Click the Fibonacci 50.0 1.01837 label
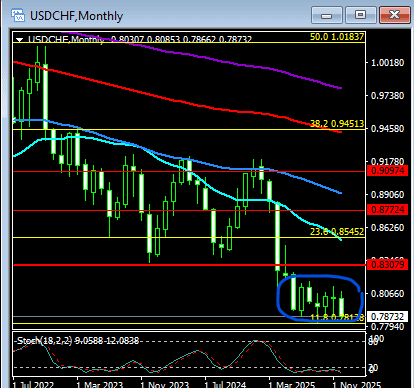 [x=337, y=37]
